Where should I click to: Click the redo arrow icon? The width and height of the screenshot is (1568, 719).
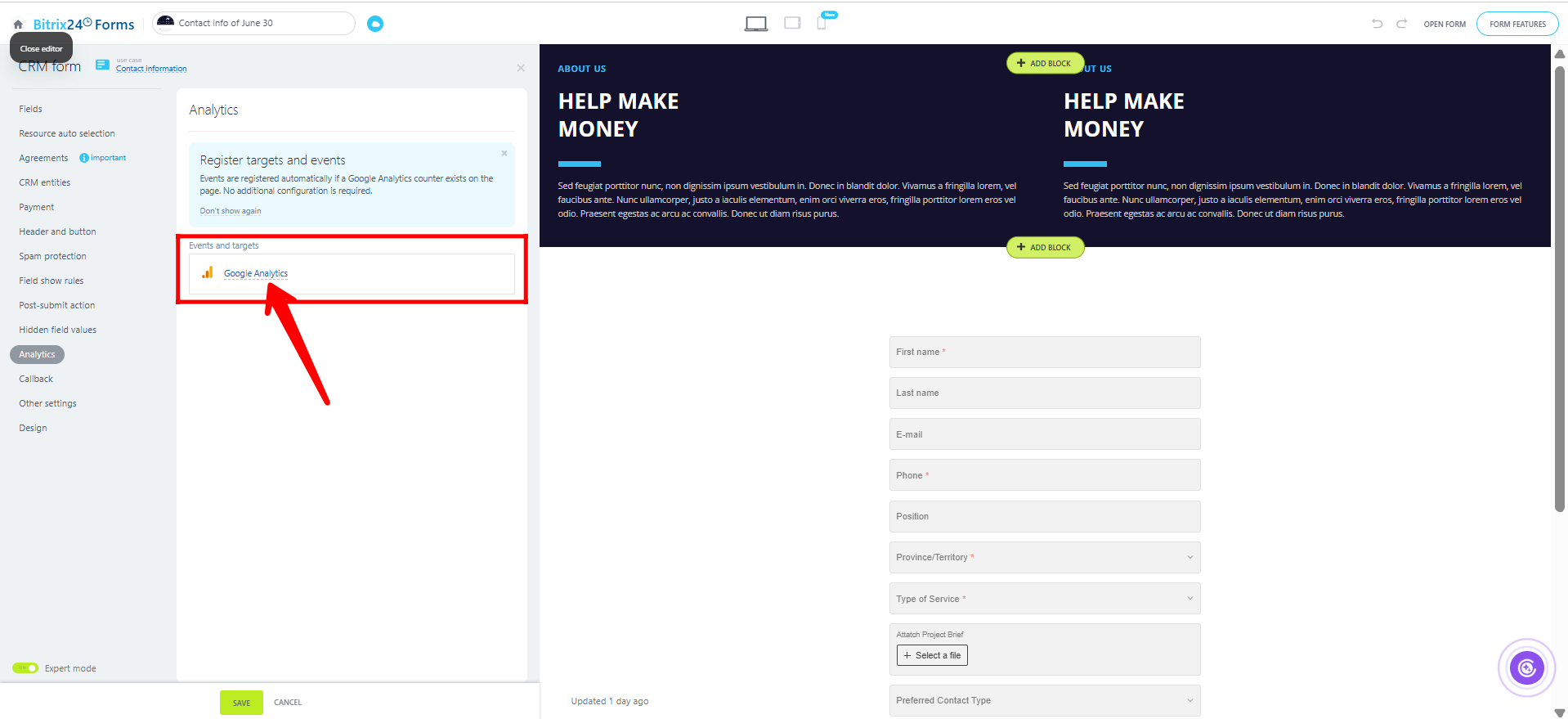click(x=1401, y=24)
